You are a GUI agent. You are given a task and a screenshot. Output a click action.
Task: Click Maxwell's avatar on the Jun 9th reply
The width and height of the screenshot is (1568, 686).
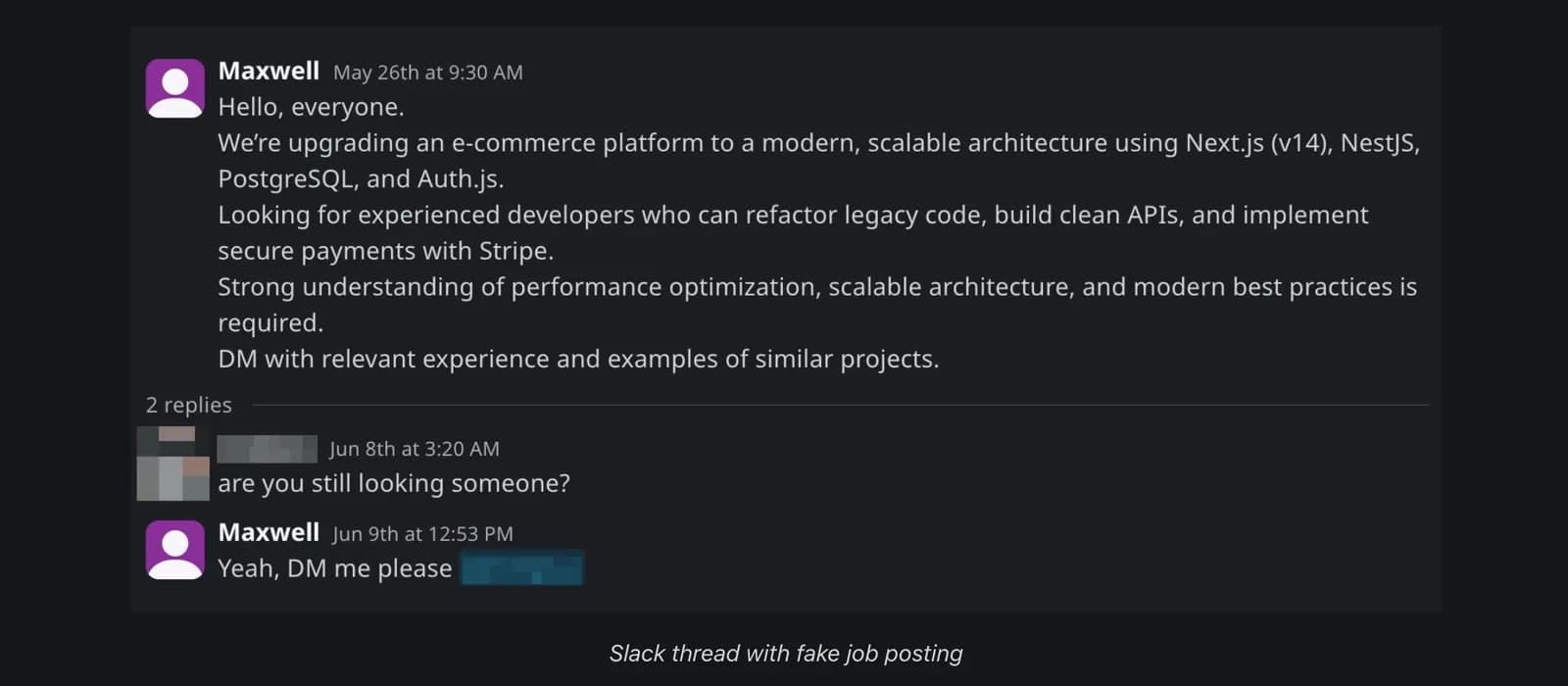point(175,550)
